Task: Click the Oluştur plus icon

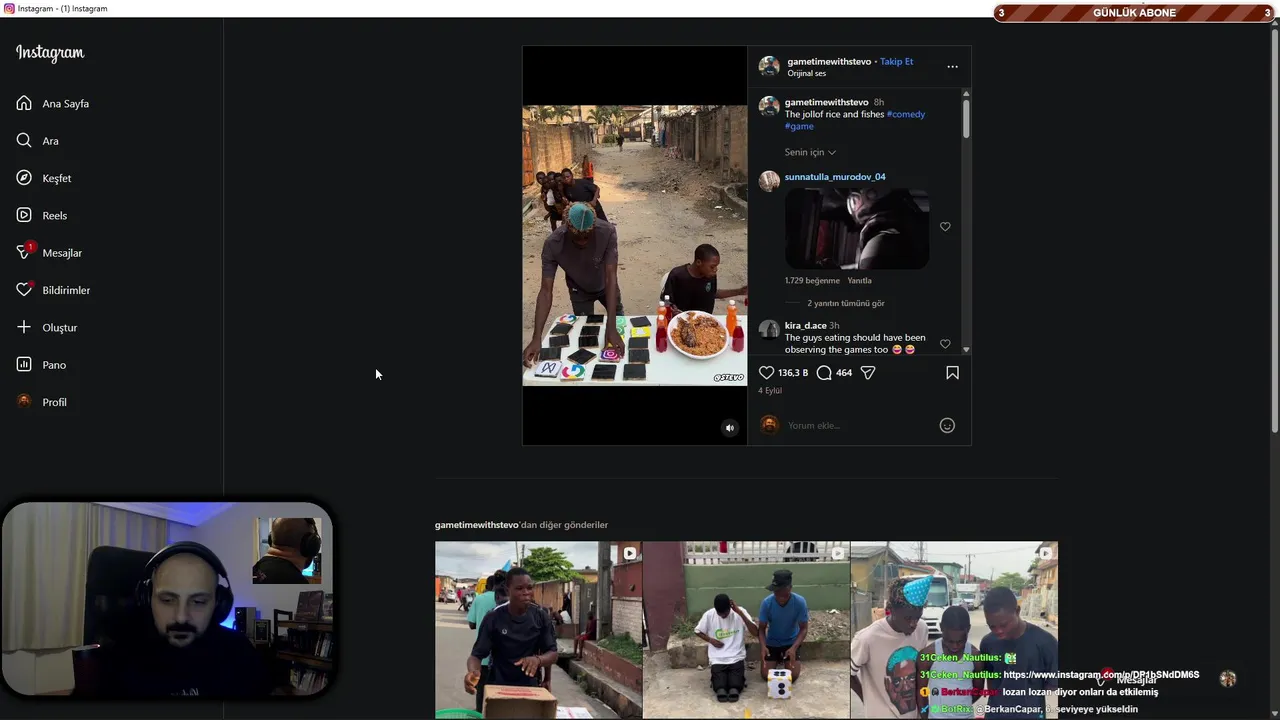Action: [24, 327]
